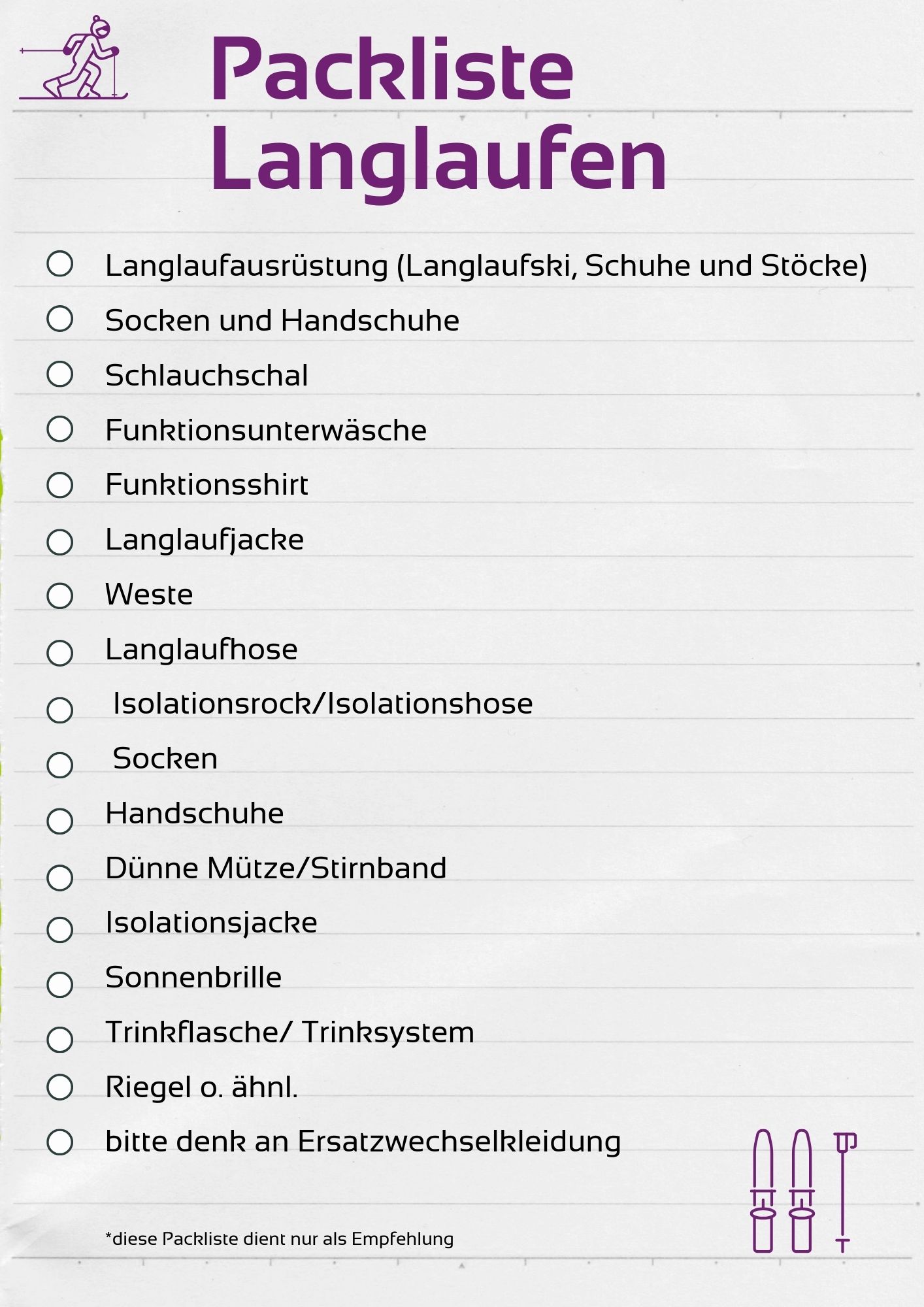Image resolution: width=924 pixels, height=1307 pixels.
Task: Check off the Langlaufjacke circle
Action: coord(60,542)
